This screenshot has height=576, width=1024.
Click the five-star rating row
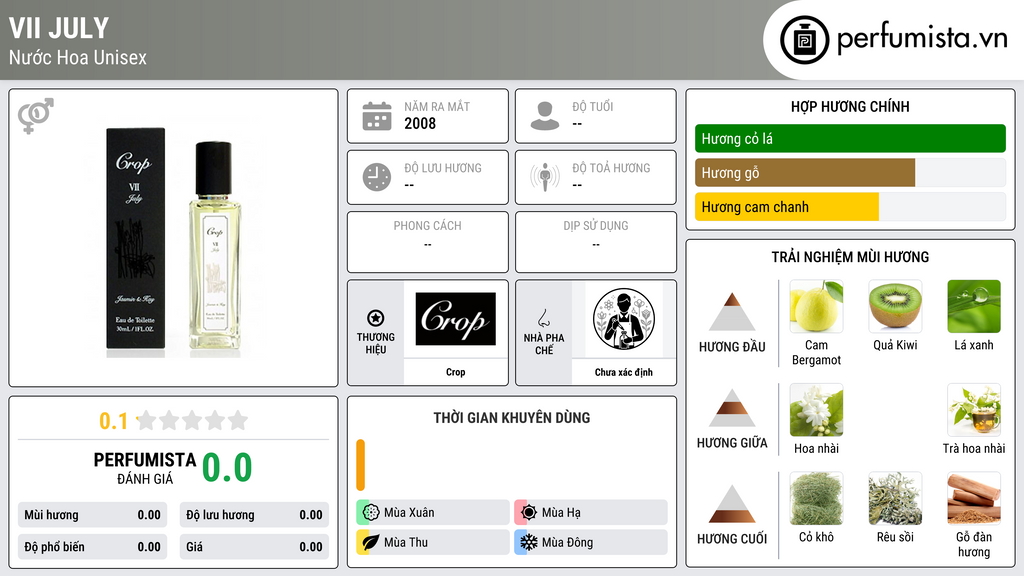point(192,421)
